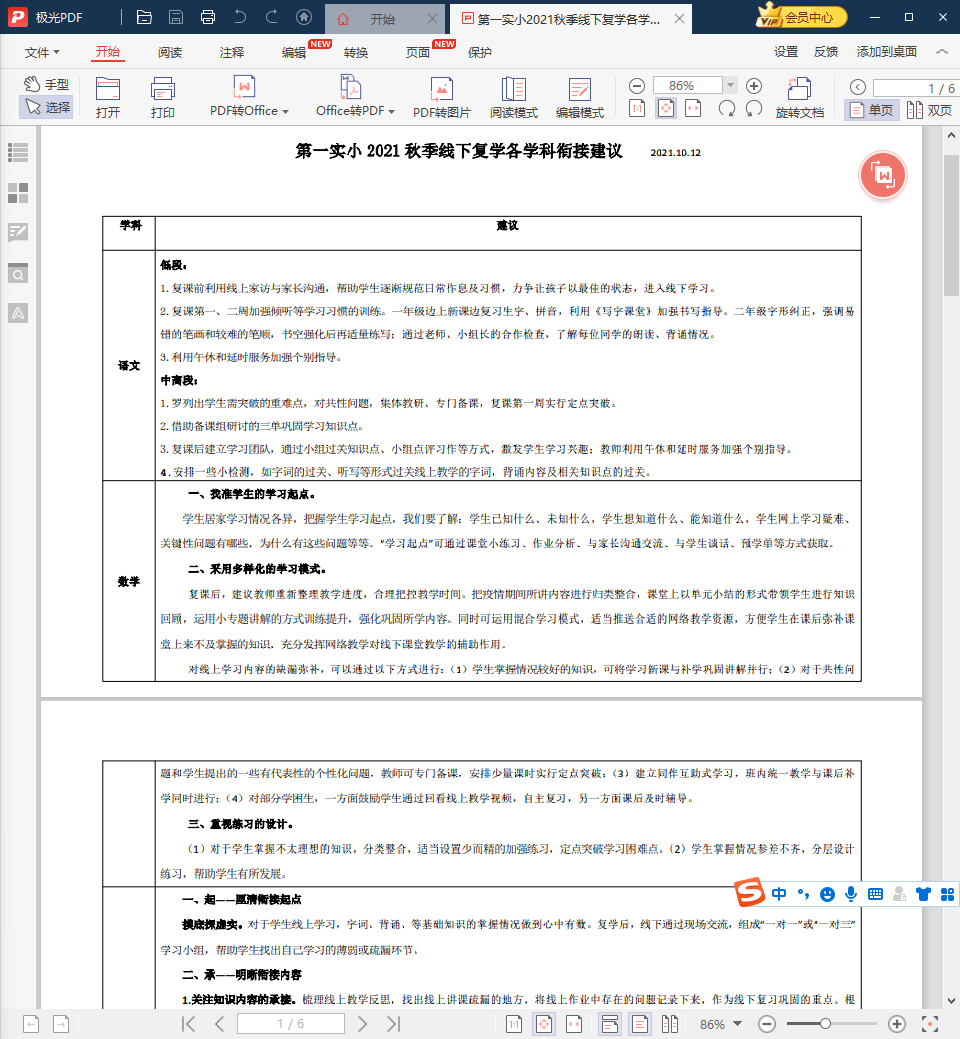Open the search sidebar panel

click(x=18, y=273)
